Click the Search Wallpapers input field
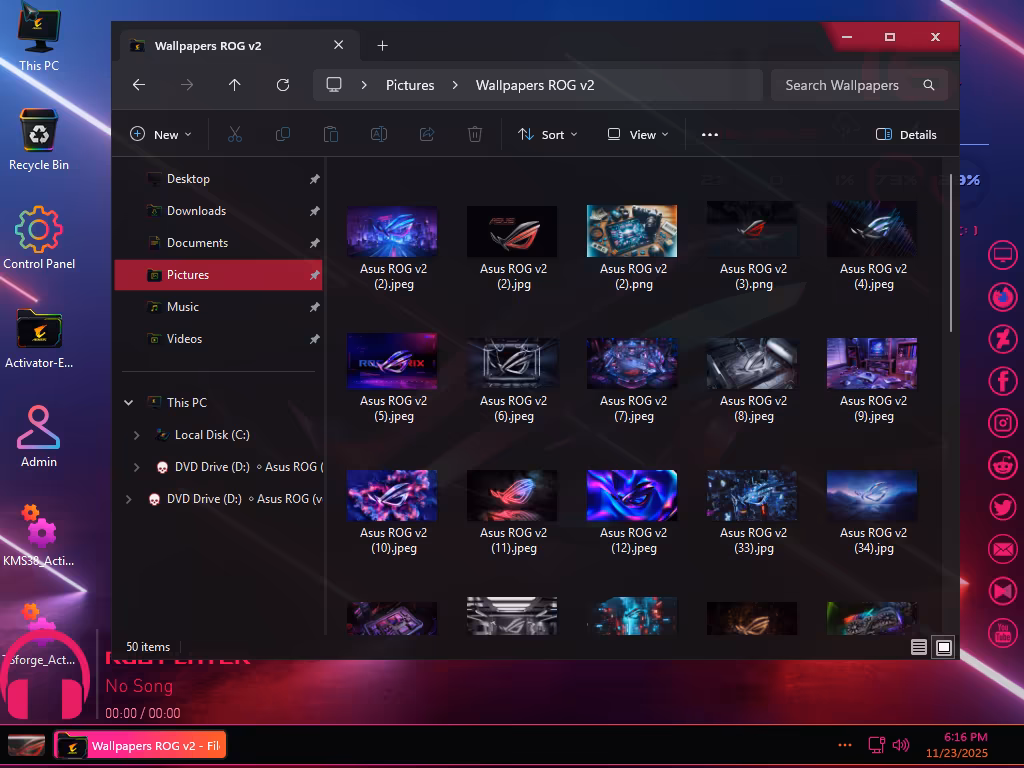This screenshot has height=768, width=1024. [x=848, y=86]
